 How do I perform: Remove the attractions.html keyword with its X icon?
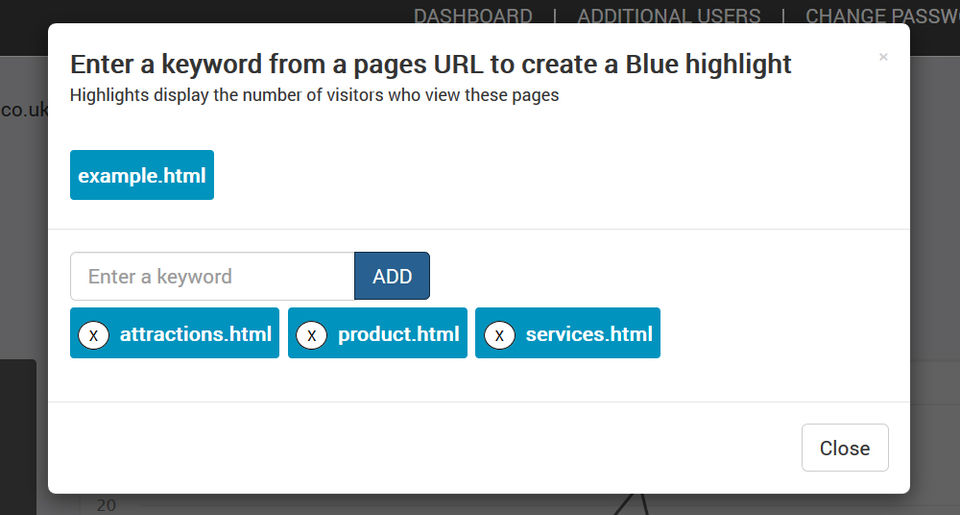(x=94, y=335)
